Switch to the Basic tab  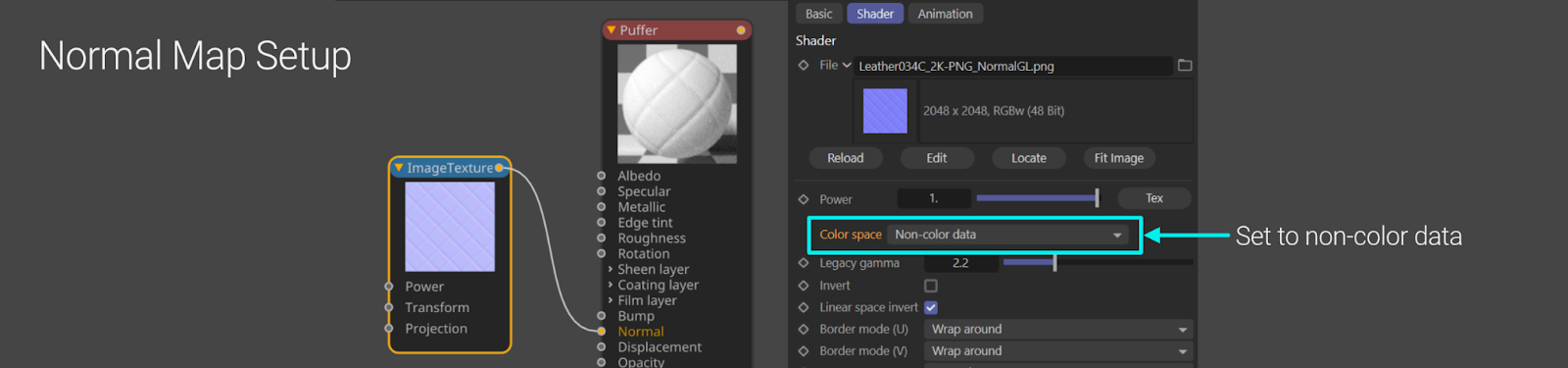click(819, 14)
